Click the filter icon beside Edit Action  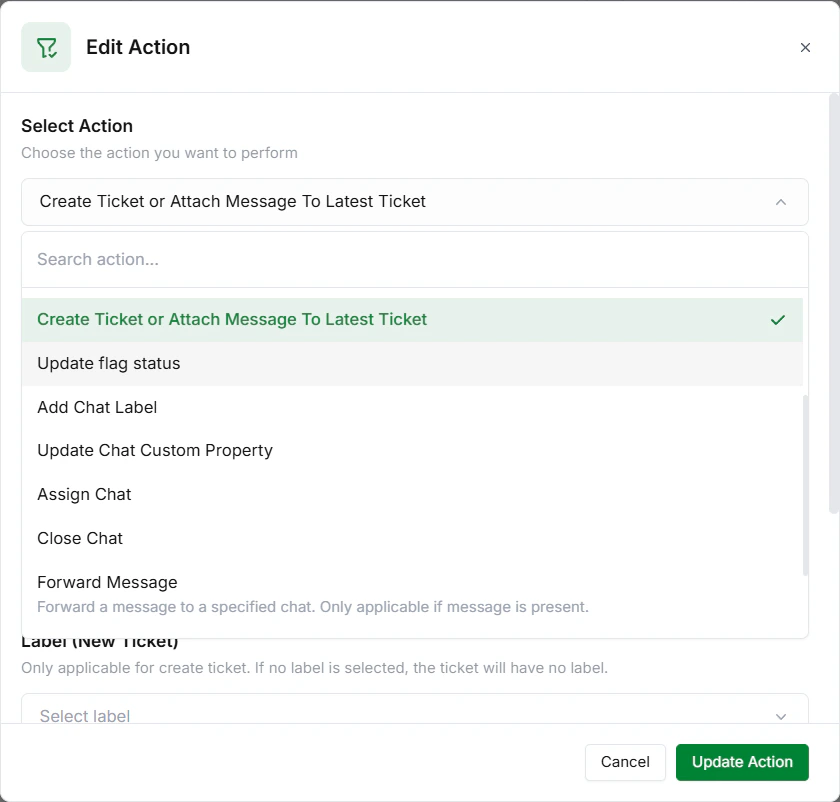point(46,47)
